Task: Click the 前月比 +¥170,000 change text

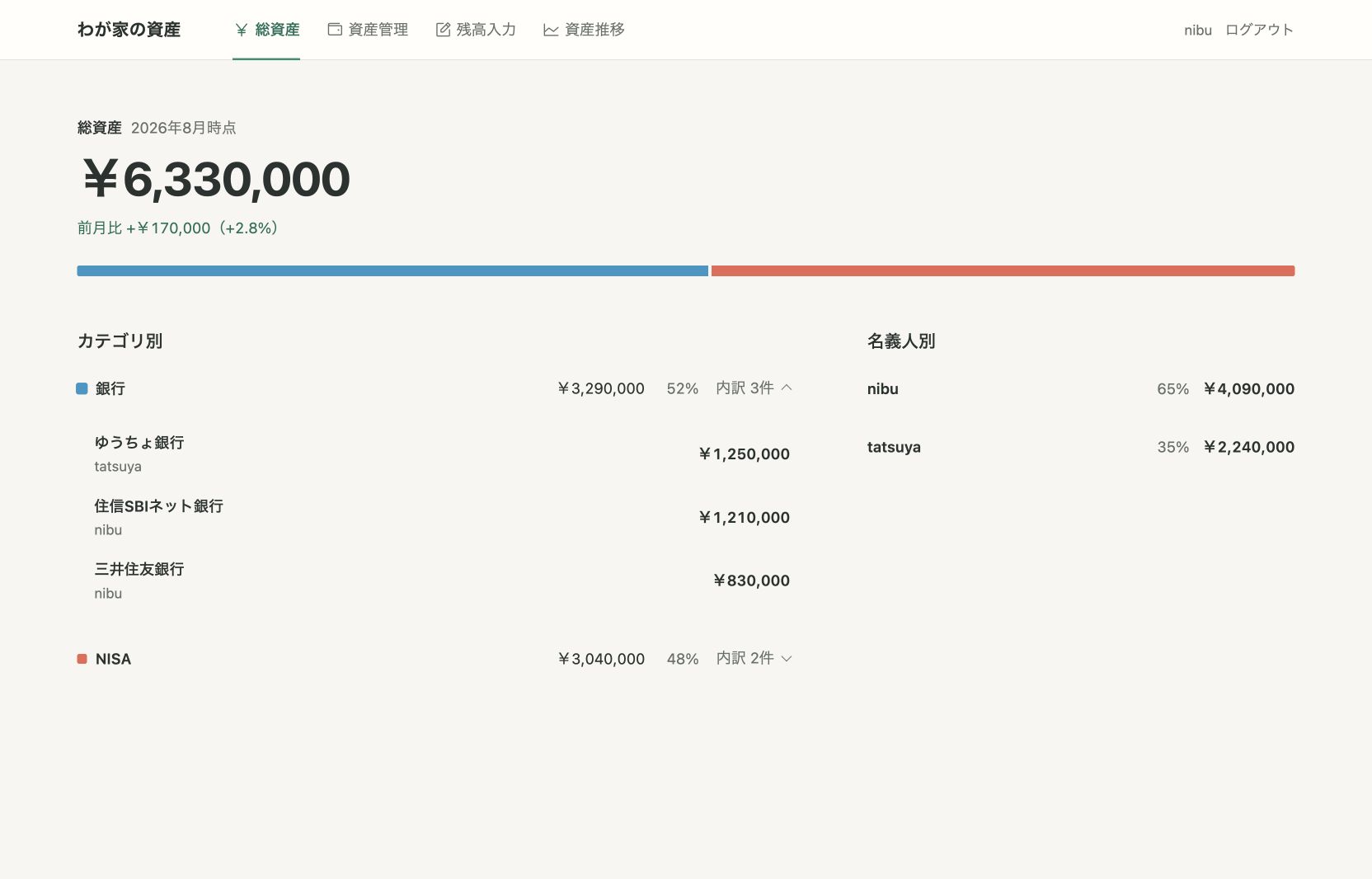Action: (179, 228)
